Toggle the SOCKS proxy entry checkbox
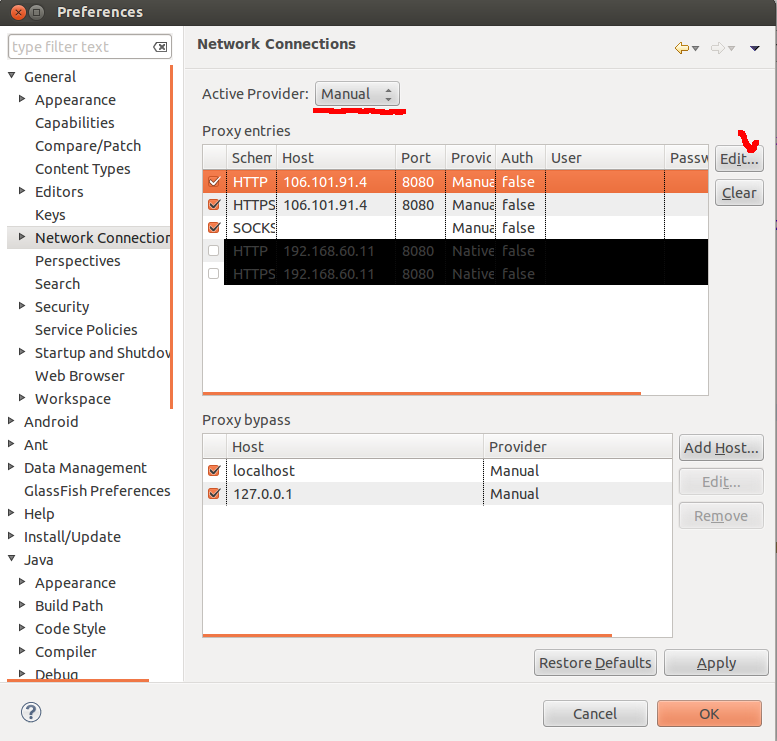 point(214,228)
